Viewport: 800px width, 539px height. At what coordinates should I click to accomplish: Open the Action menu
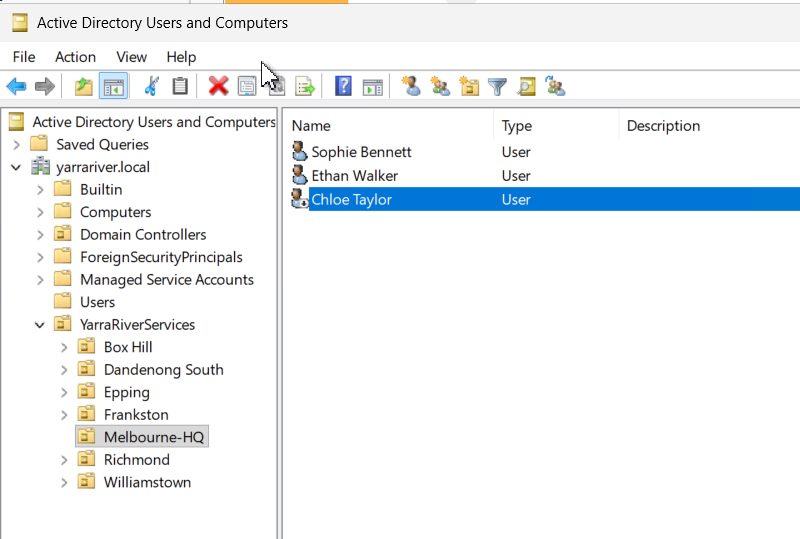76,57
